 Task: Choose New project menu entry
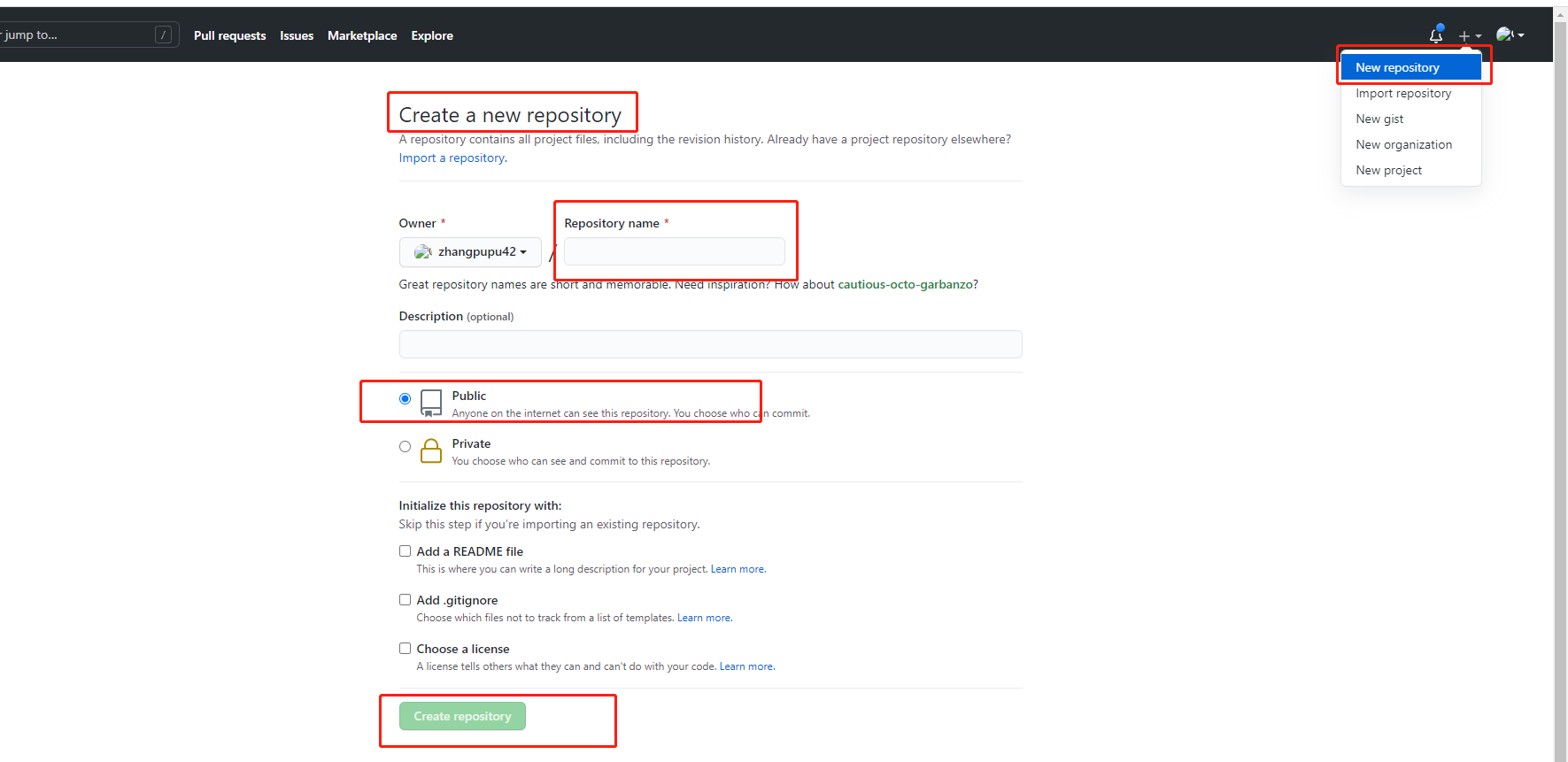1411,170
